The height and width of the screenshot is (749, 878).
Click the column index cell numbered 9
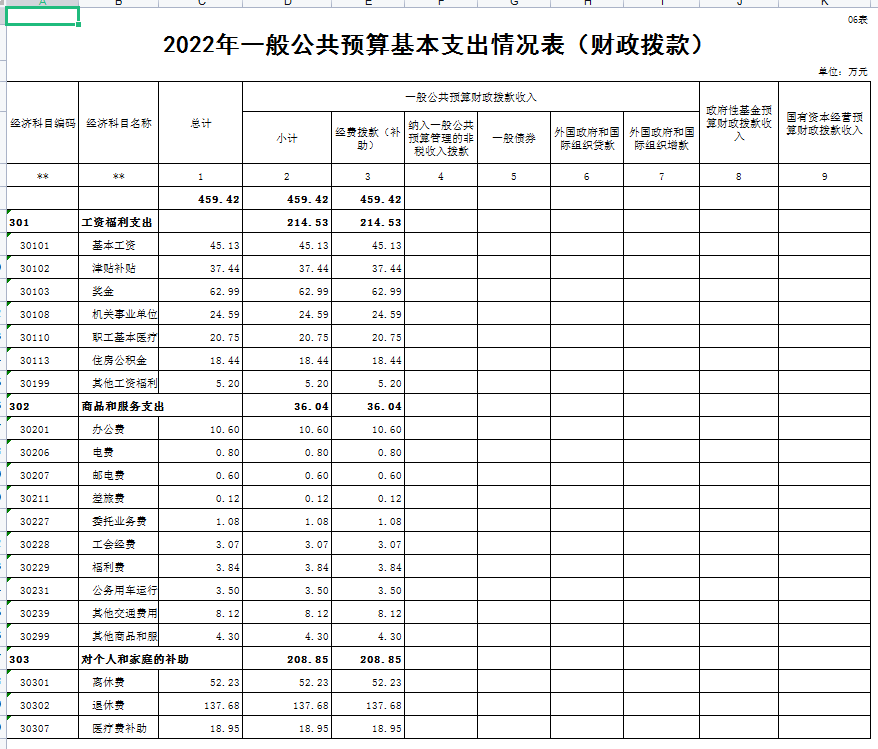(824, 176)
